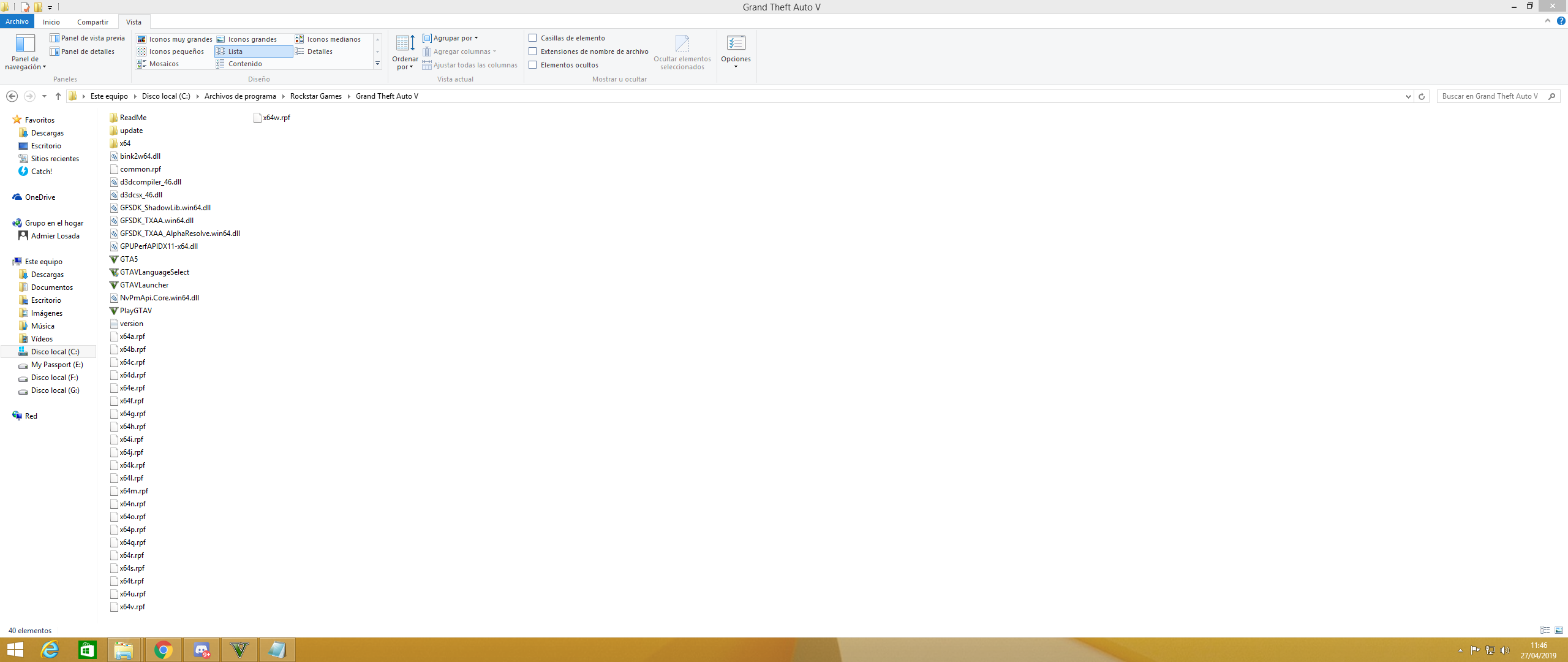Open the Agrupar por dropdown

(454, 38)
